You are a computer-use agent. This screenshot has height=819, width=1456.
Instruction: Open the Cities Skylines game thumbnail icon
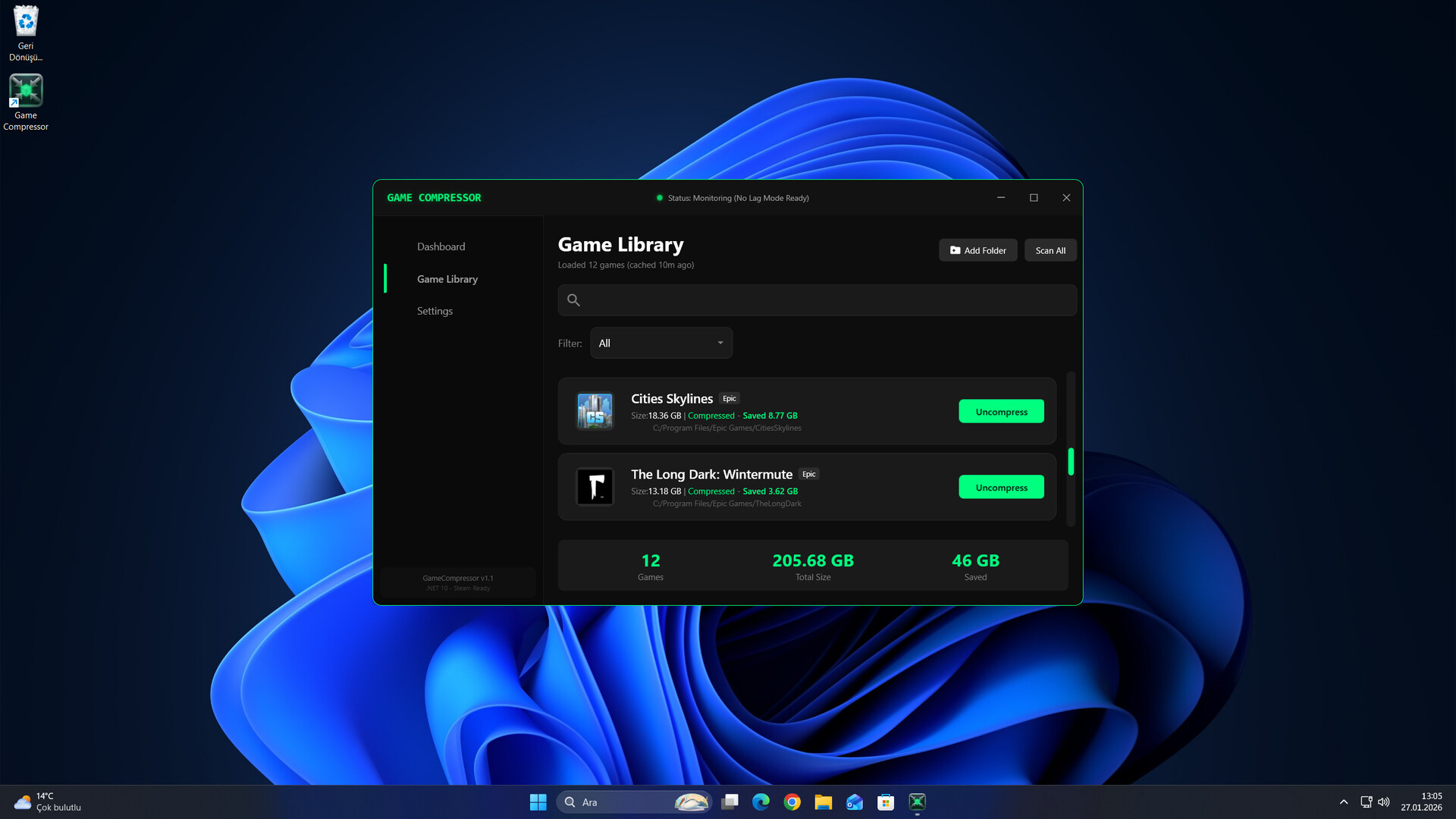point(595,410)
